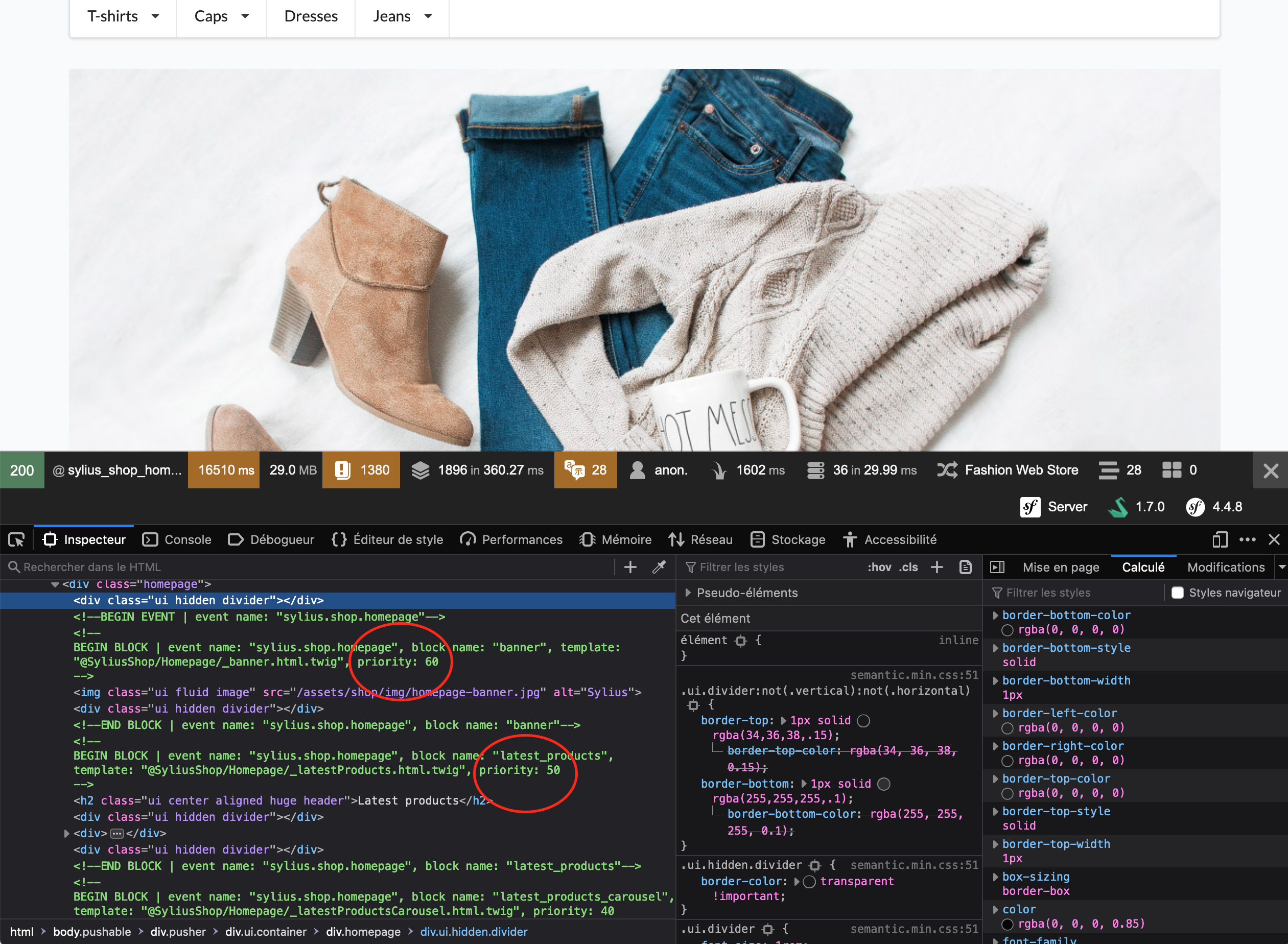The width and height of the screenshot is (1288, 944).
Task: Open semantic.min.css:51 link for .ui.hidden.divider rule
Action: (915, 865)
